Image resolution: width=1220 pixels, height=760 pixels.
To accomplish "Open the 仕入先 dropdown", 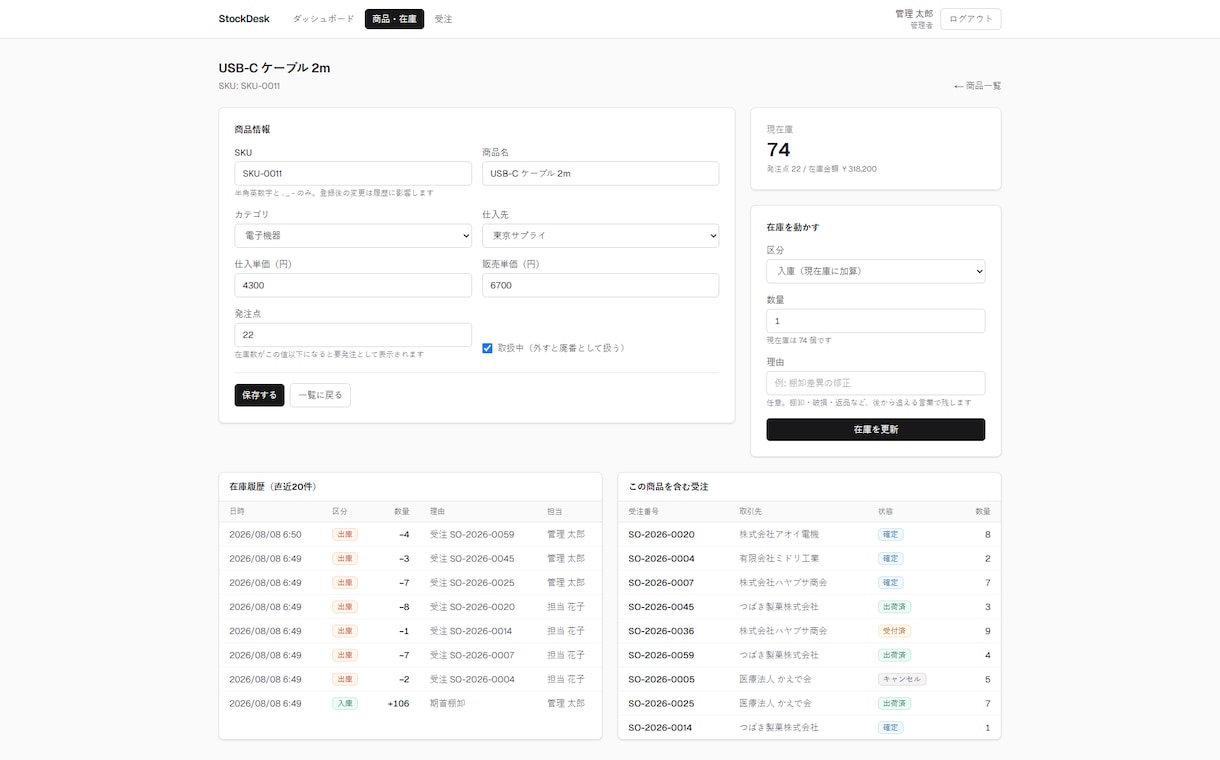I will (600, 235).
